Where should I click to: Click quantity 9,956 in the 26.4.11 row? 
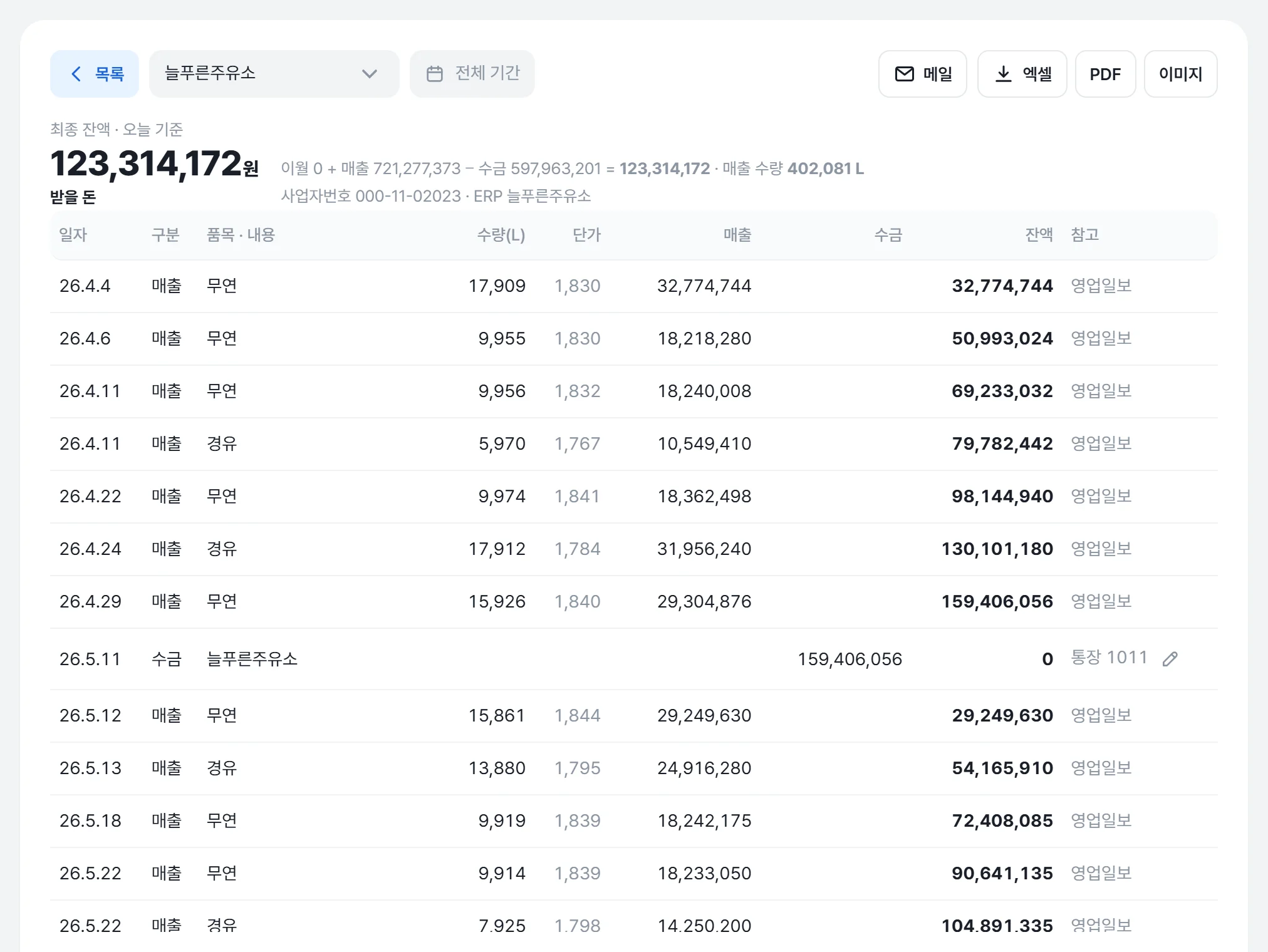click(502, 391)
